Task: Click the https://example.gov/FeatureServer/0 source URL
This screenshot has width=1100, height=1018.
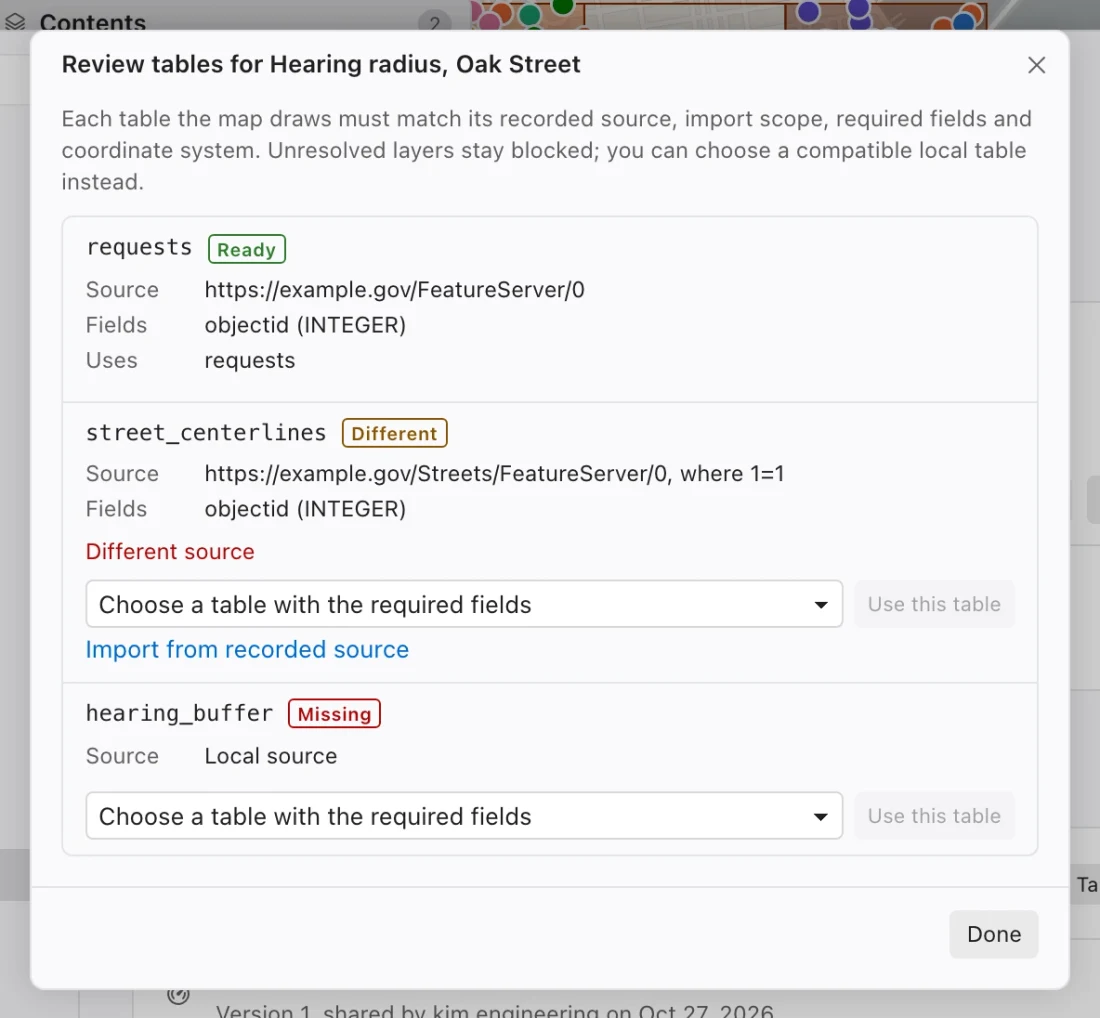Action: tap(394, 290)
